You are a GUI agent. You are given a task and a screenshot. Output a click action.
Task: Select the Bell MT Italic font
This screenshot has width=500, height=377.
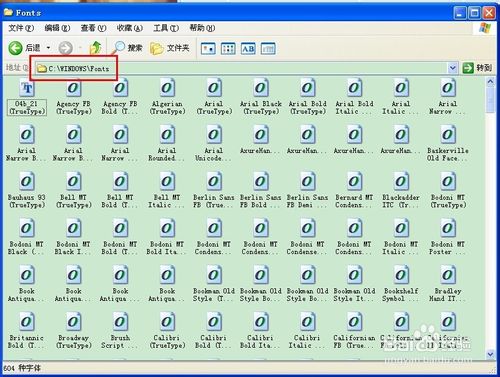167,190
